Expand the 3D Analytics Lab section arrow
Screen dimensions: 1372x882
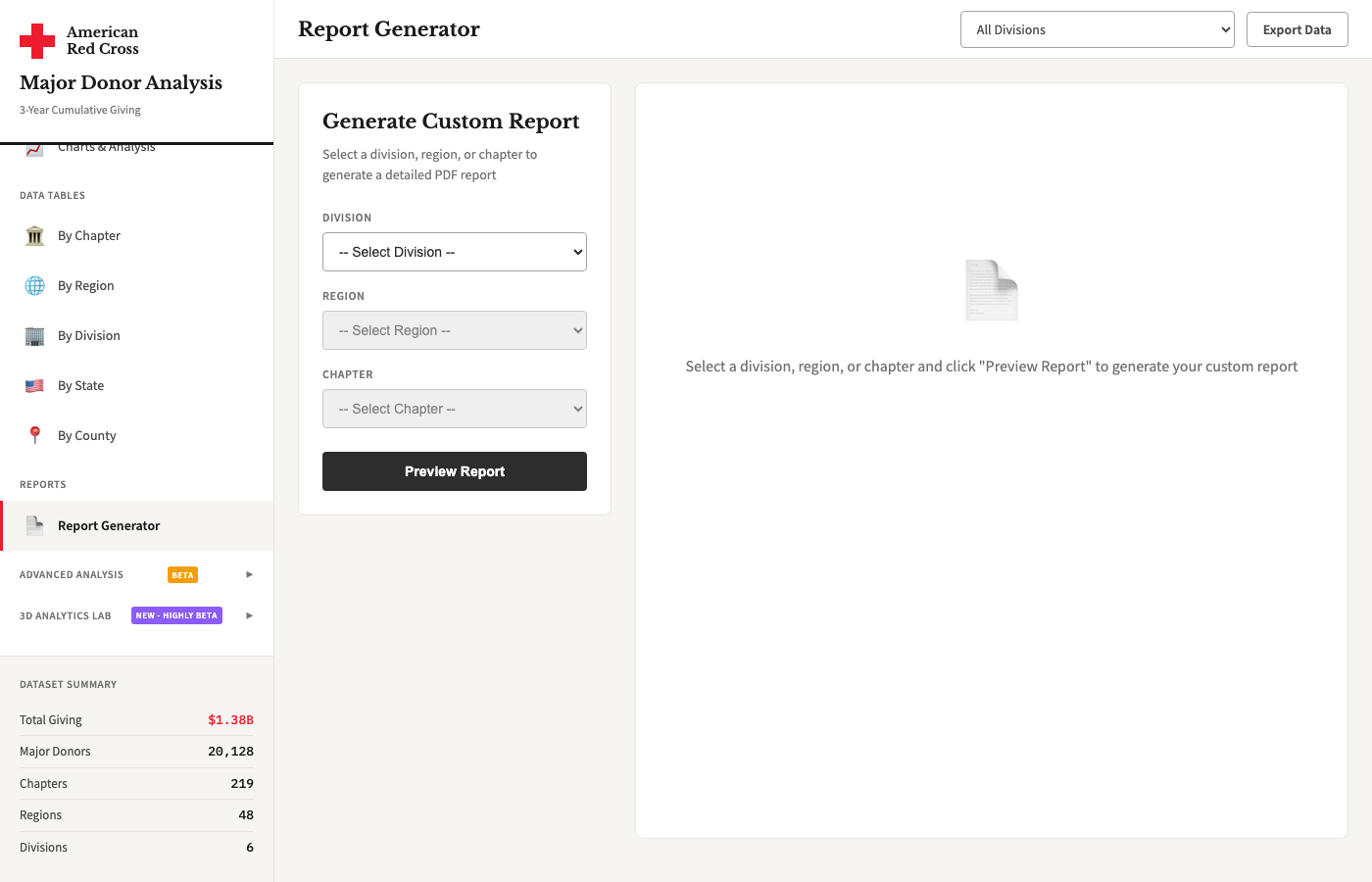(249, 616)
